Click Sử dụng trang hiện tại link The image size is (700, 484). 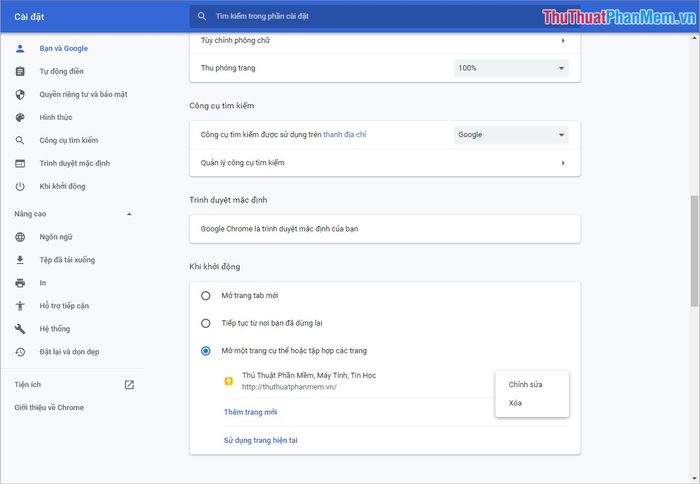tap(261, 440)
